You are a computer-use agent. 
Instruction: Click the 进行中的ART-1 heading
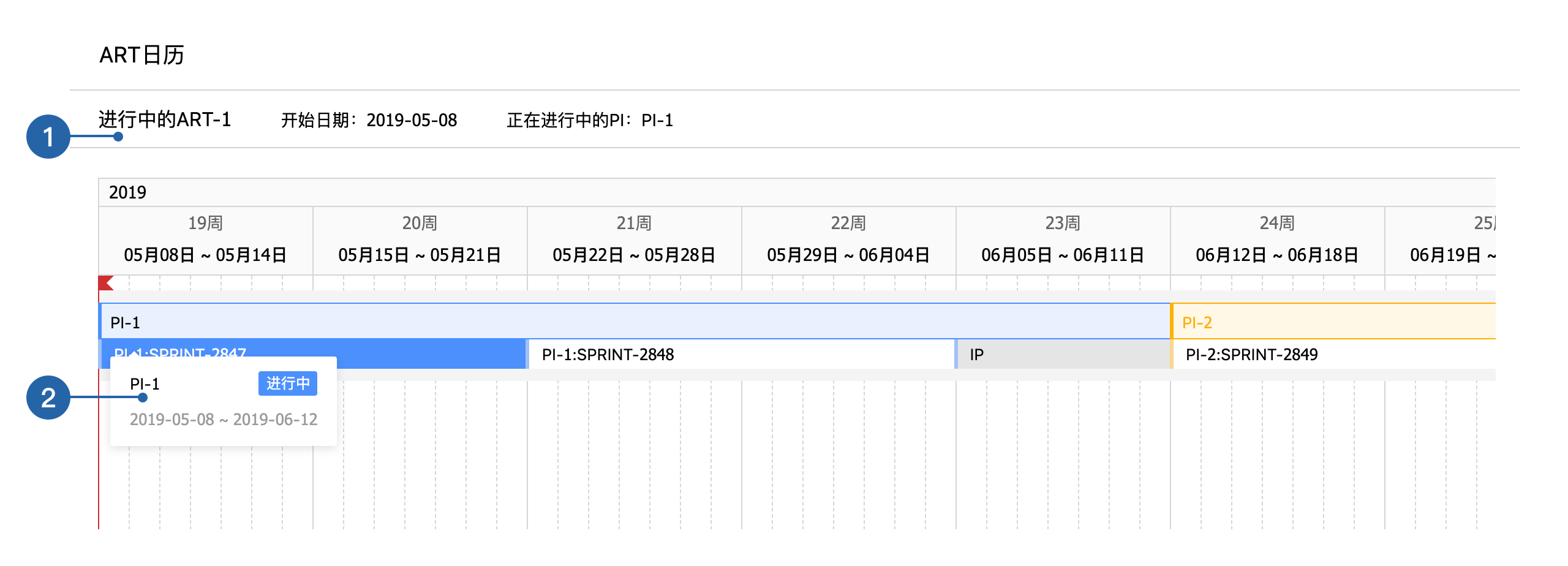[x=165, y=119]
